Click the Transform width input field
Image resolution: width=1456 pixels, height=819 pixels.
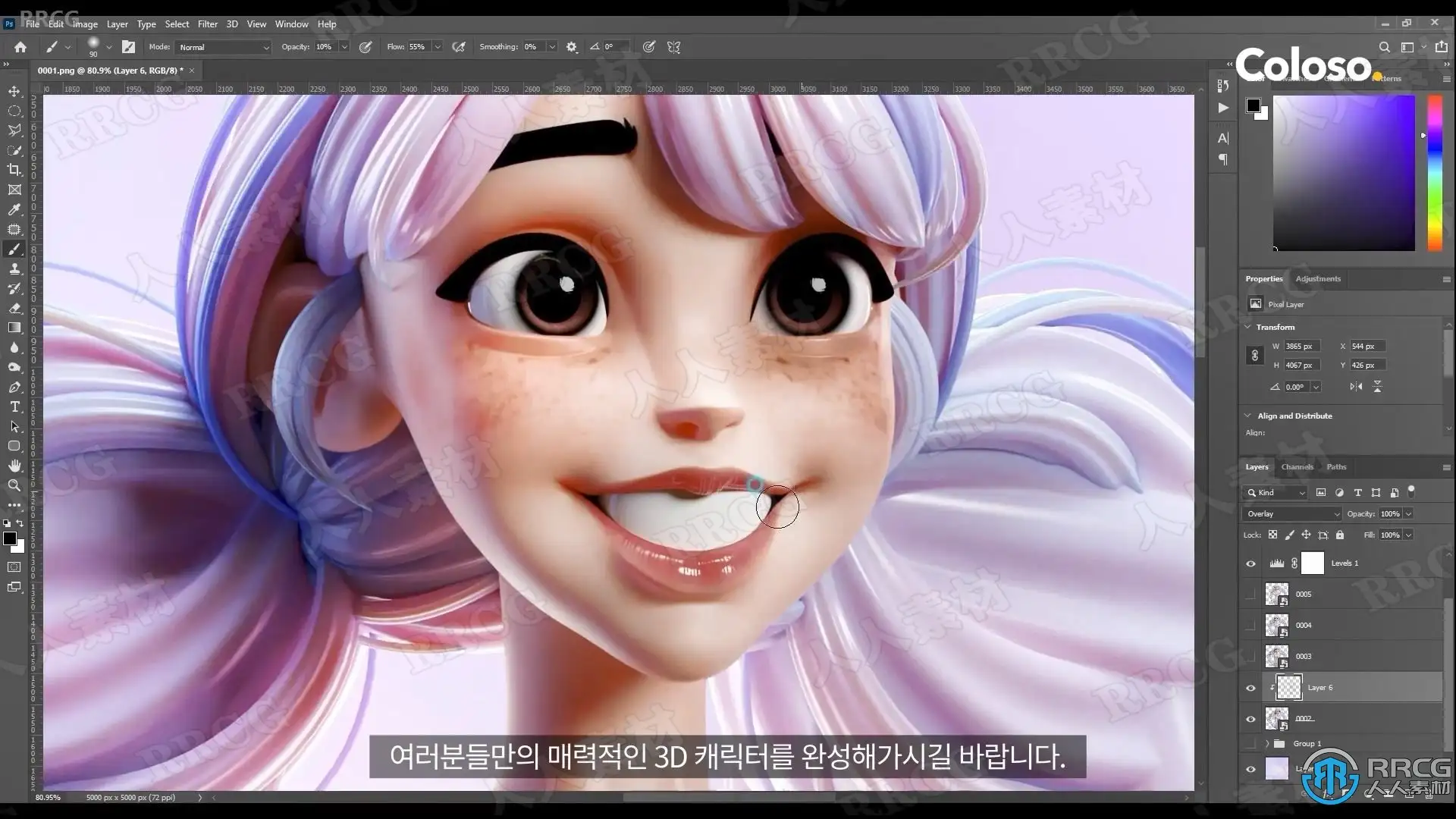1301,347
